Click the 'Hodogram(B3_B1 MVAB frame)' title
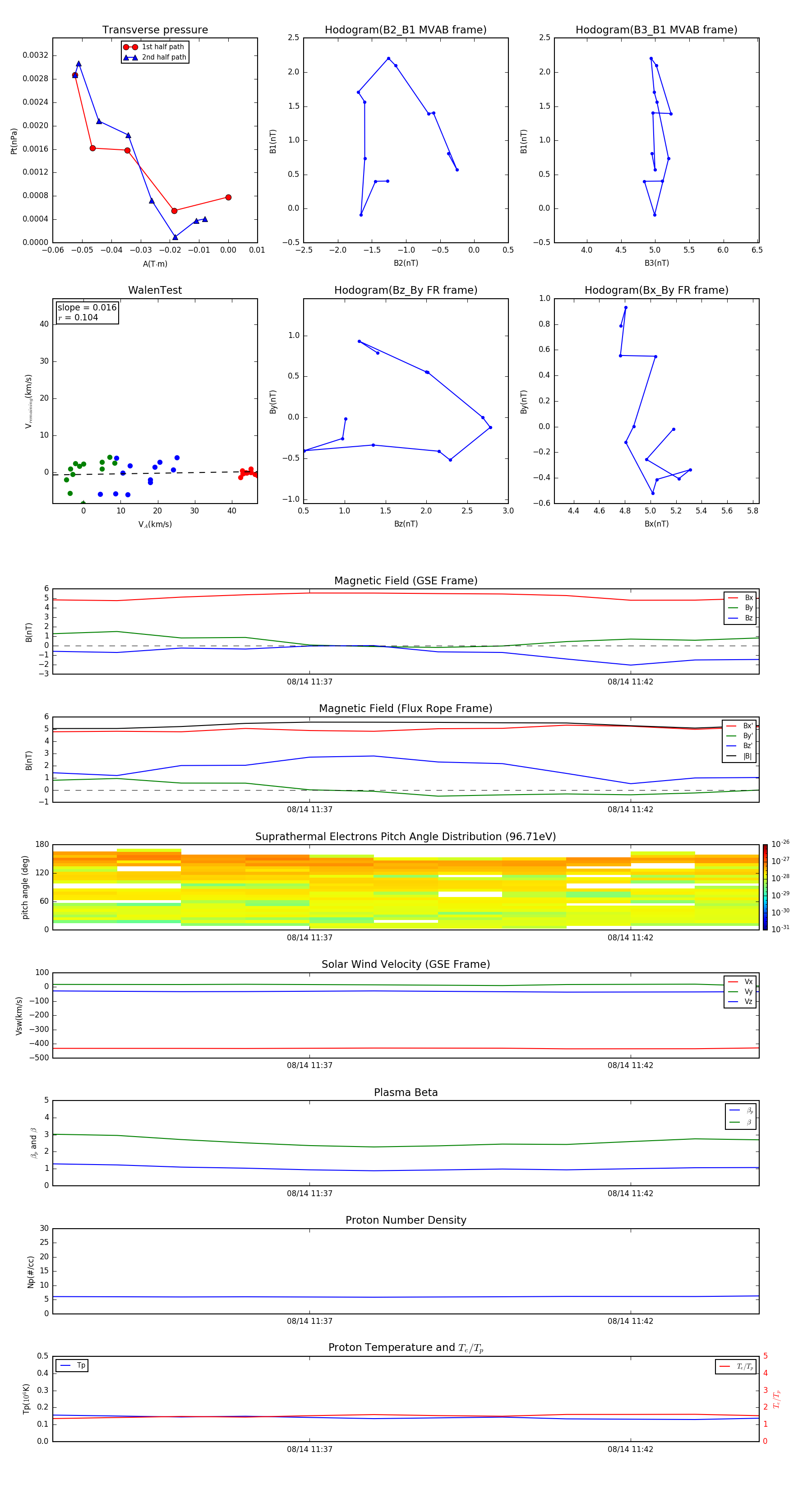Image resolution: width=812 pixels, height=1489 pixels. (656, 30)
